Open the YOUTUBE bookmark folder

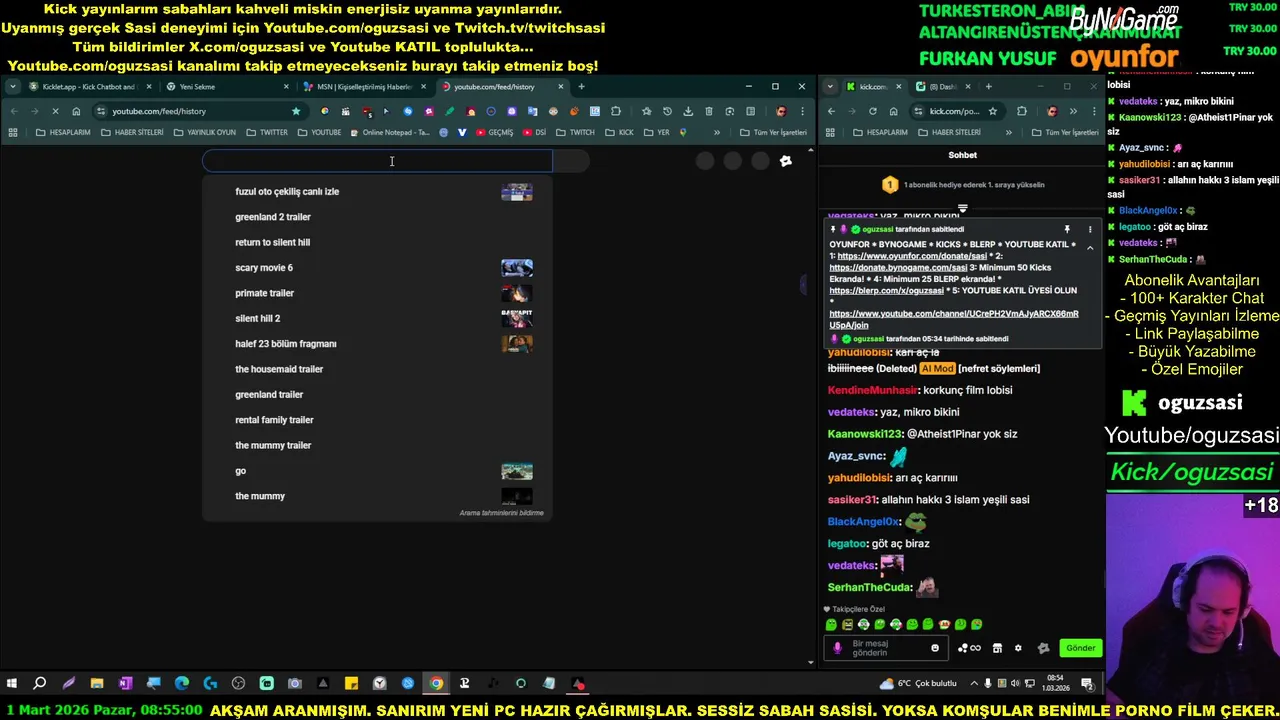tap(320, 132)
